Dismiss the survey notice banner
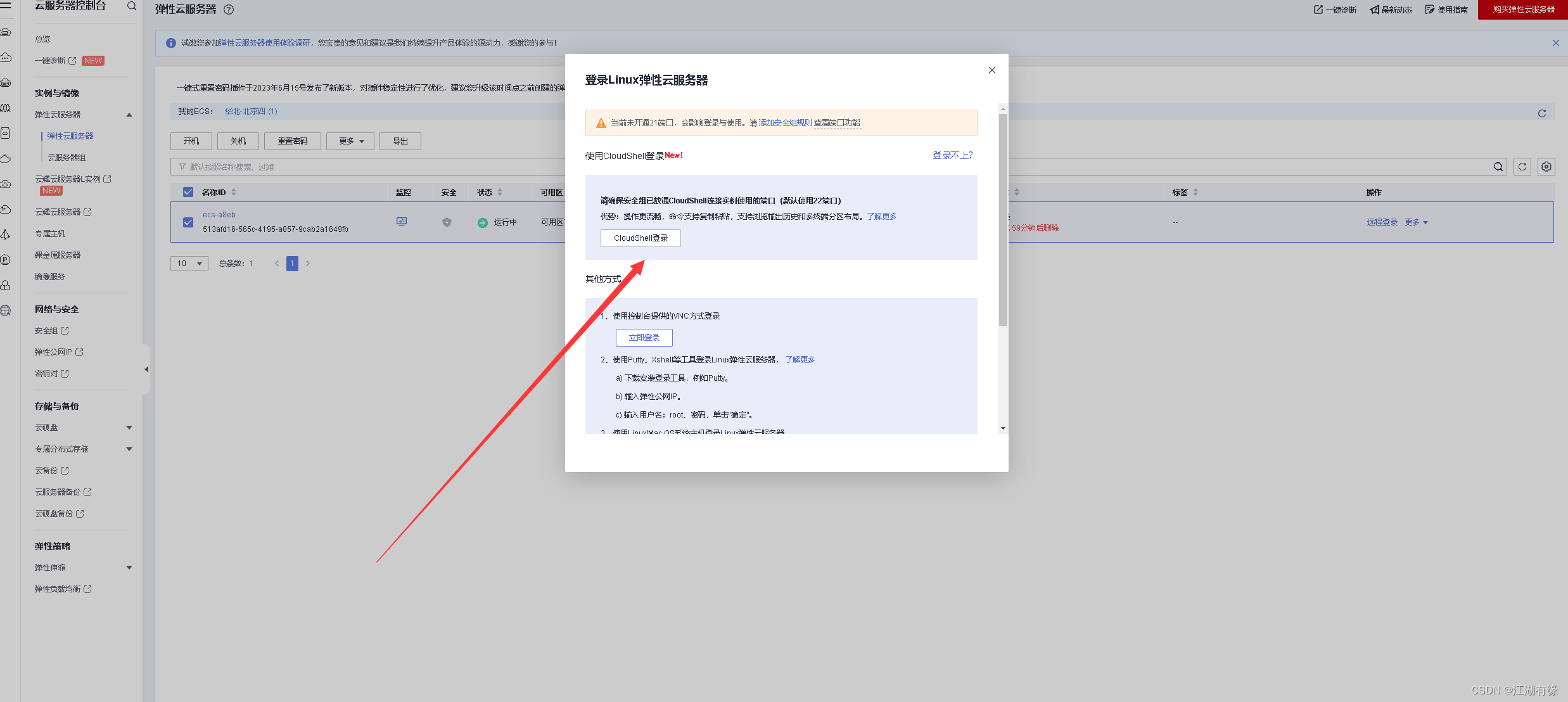Viewport: 1568px width, 702px height. [x=1555, y=43]
